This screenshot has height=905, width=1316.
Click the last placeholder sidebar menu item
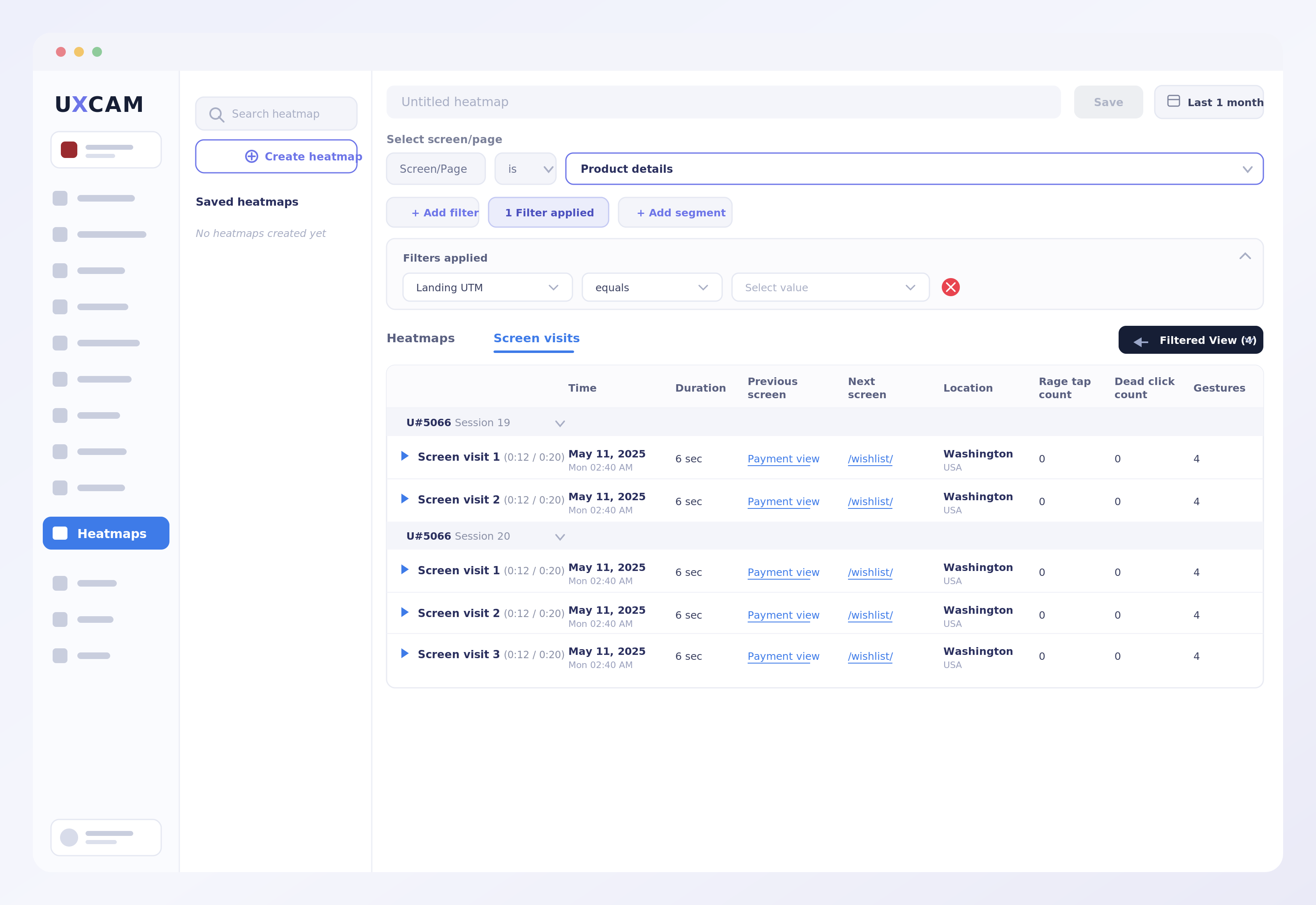pyautogui.click(x=81, y=655)
